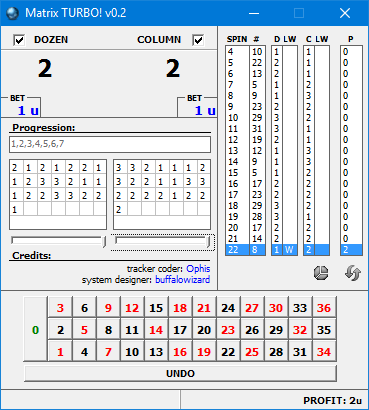Click red number 23 on the board
This screenshot has width=369, height=410.
[228, 330]
